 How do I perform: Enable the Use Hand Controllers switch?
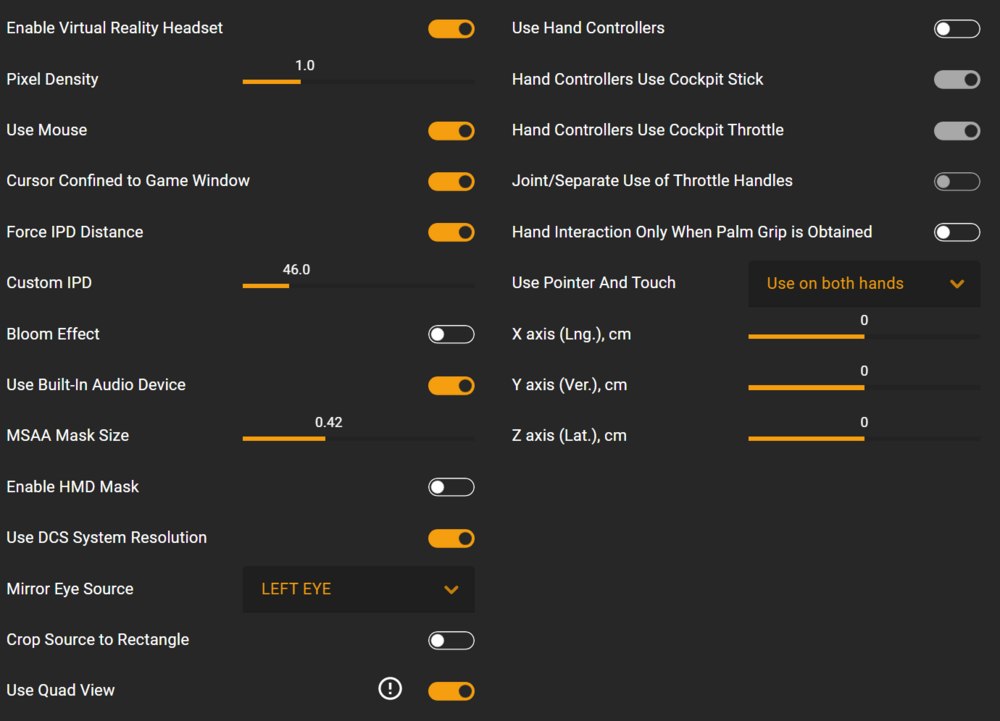point(957,29)
